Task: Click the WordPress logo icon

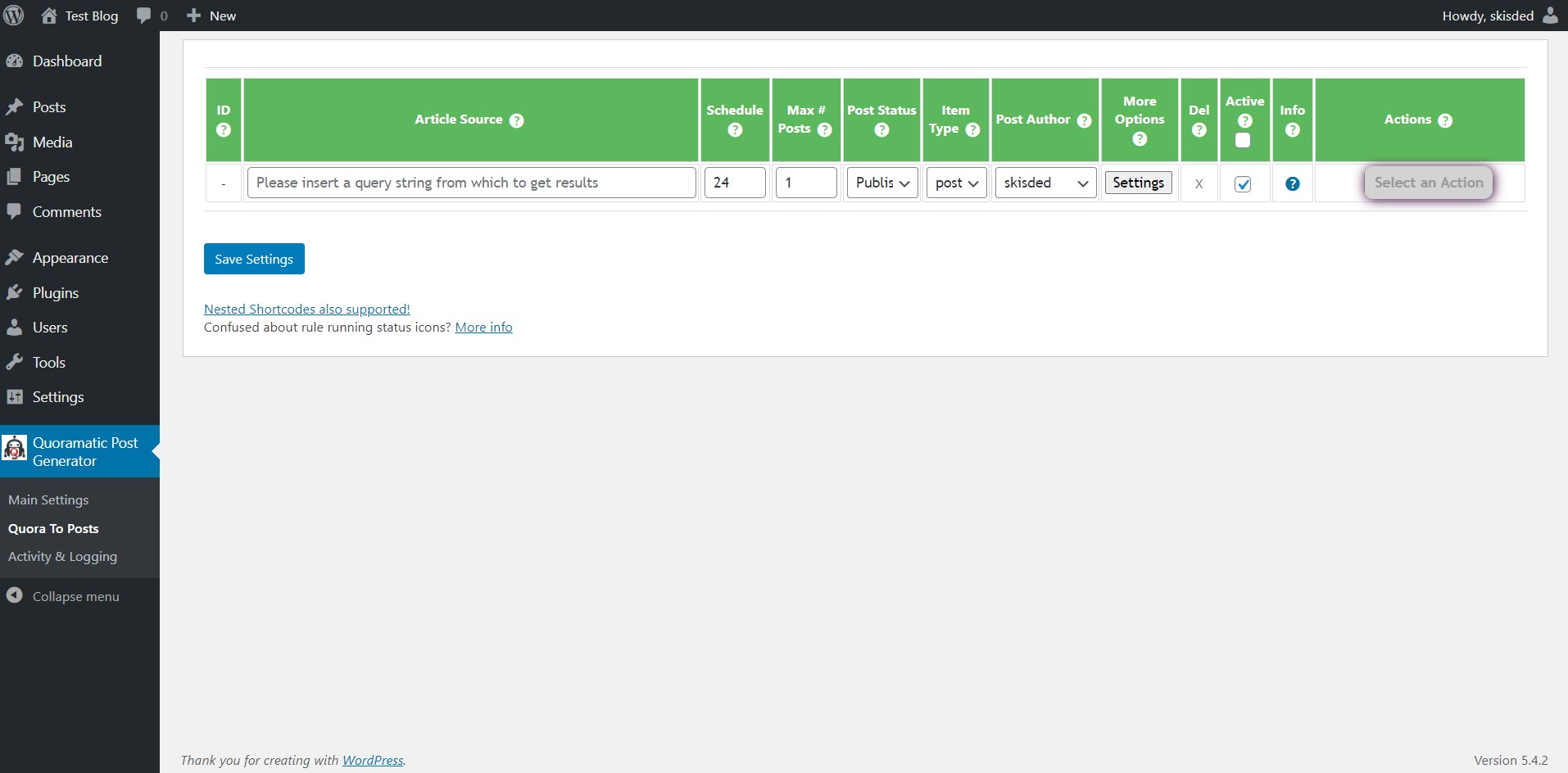Action: click(14, 16)
